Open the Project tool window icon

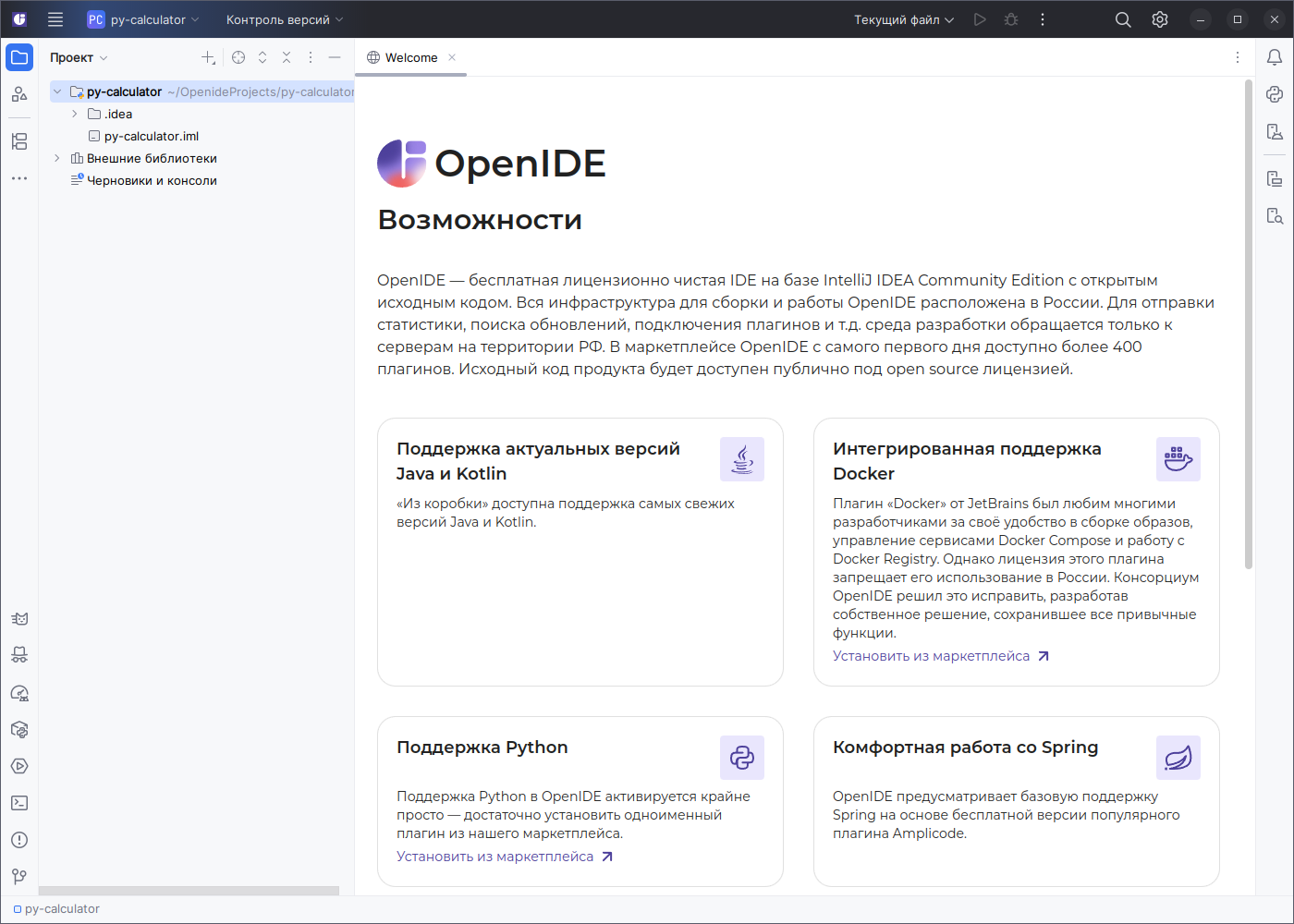pos(19,57)
